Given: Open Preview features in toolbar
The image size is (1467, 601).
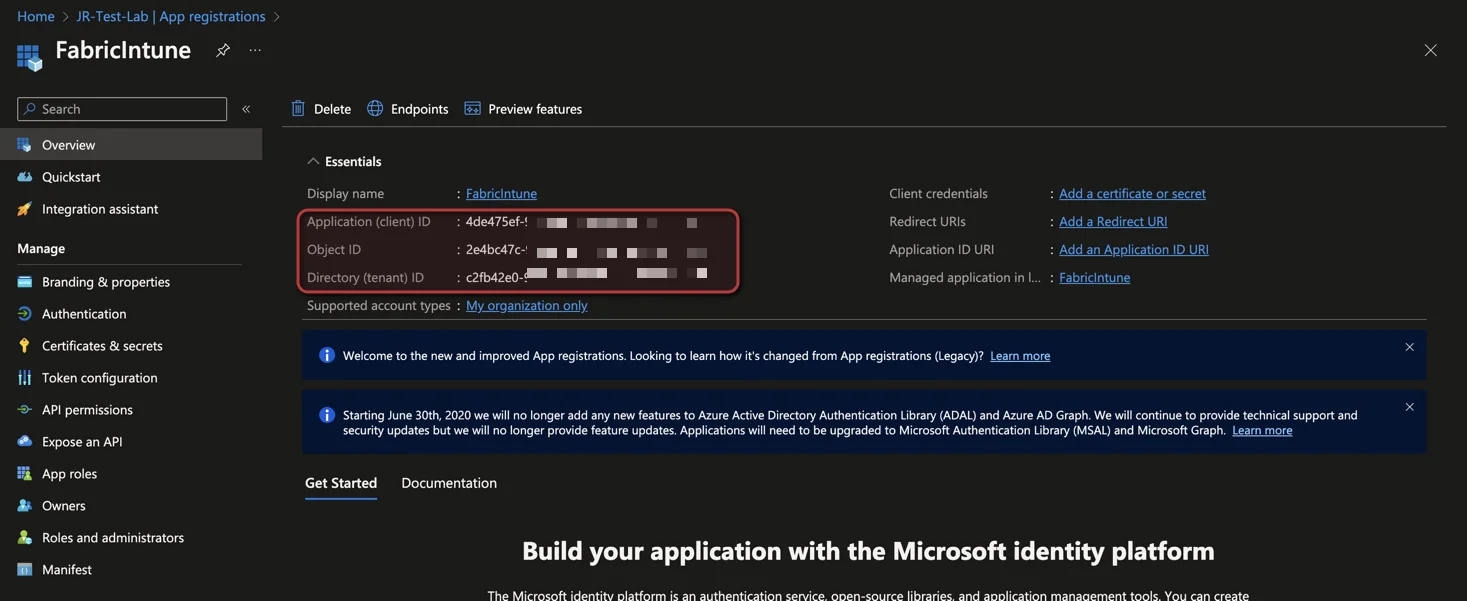Looking at the screenshot, I should [x=523, y=108].
